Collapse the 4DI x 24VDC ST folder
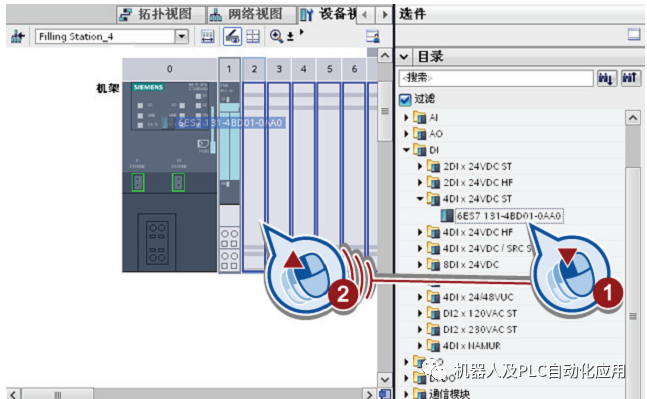This screenshot has width=647, height=399. click(420, 199)
